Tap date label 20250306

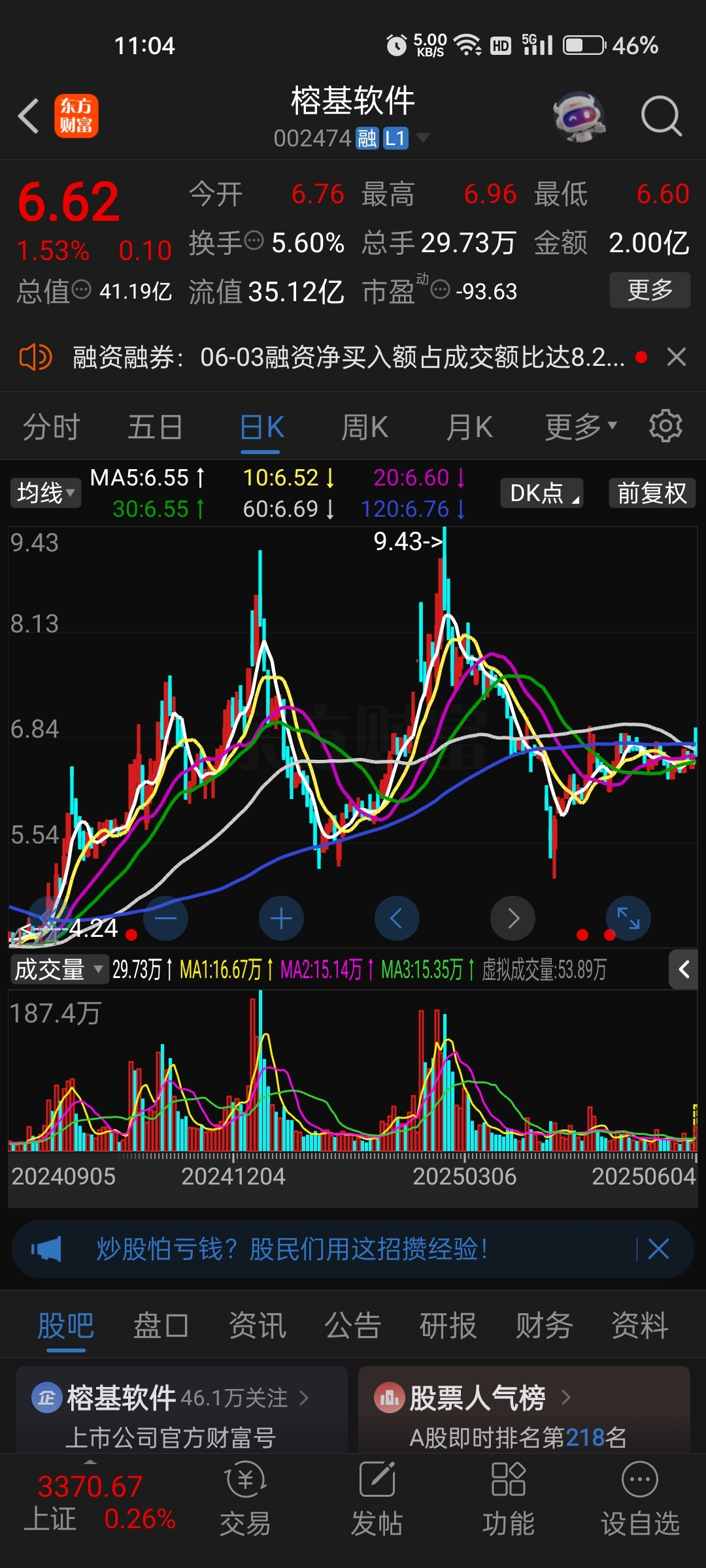point(464,1176)
